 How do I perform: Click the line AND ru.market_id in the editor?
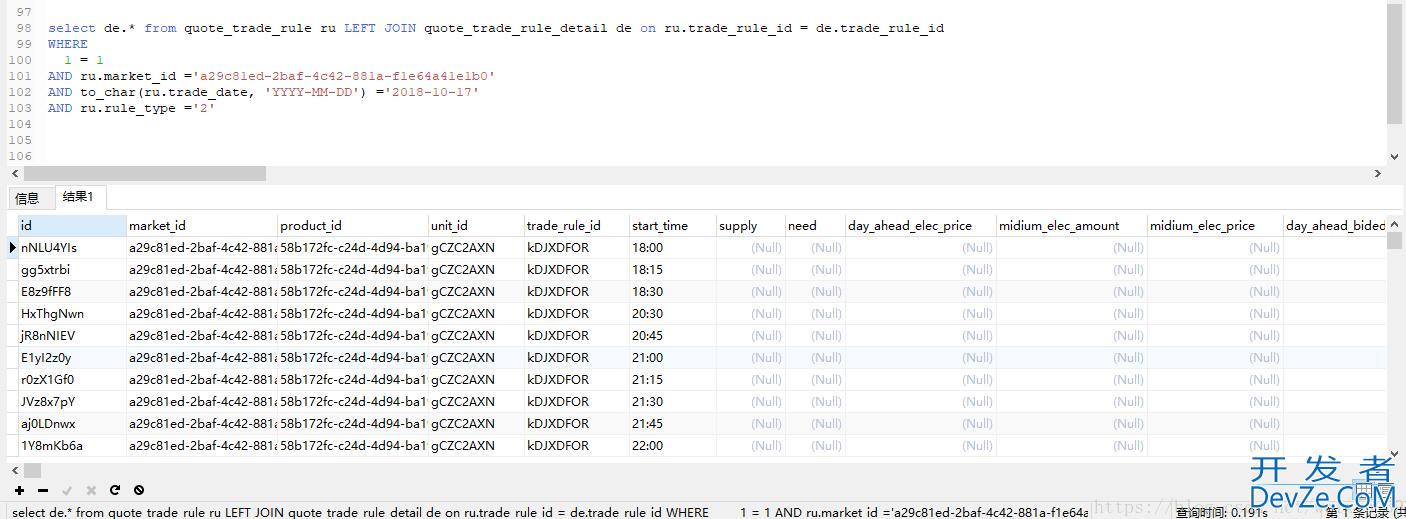(x=271, y=76)
